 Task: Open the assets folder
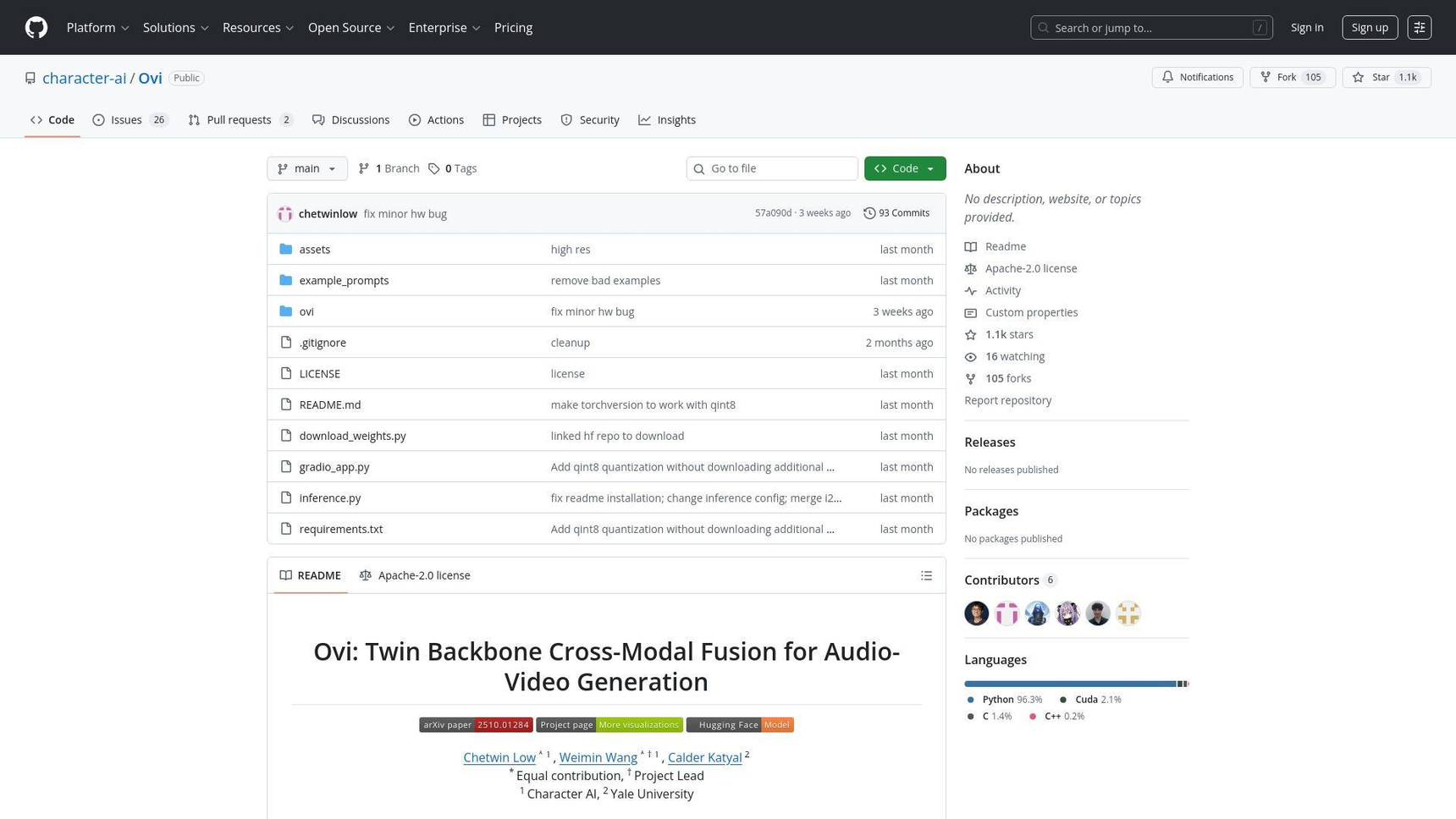[314, 250]
